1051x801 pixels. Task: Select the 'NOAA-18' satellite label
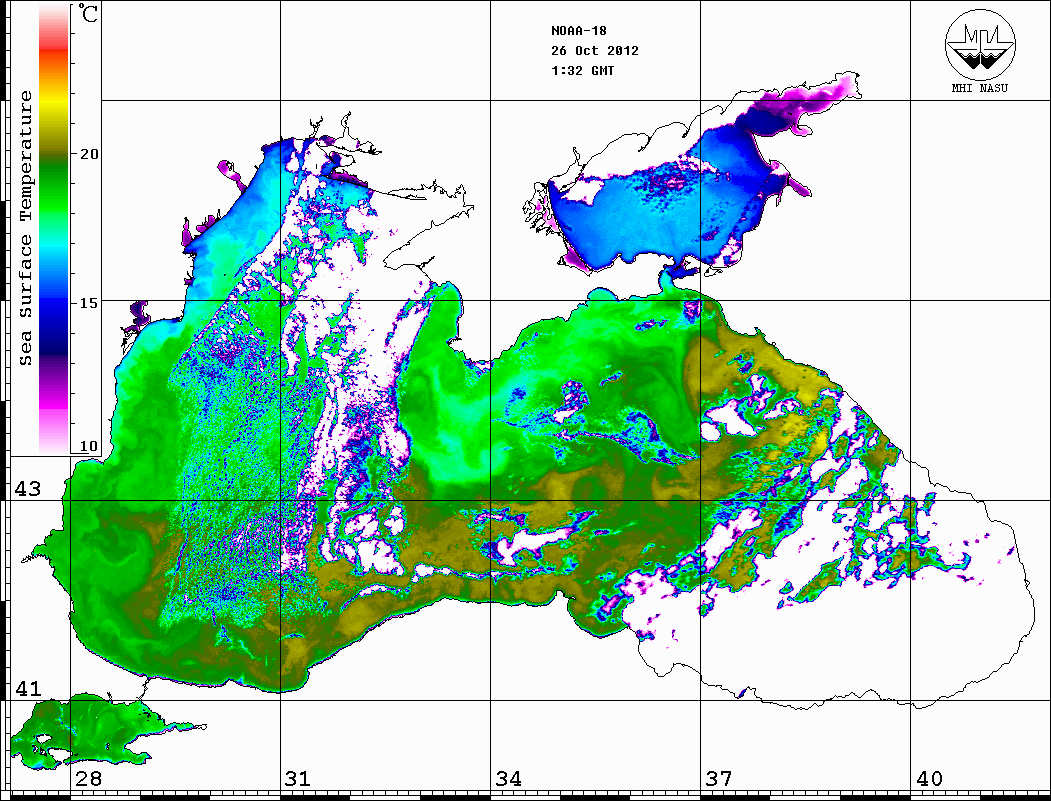tap(578, 31)
